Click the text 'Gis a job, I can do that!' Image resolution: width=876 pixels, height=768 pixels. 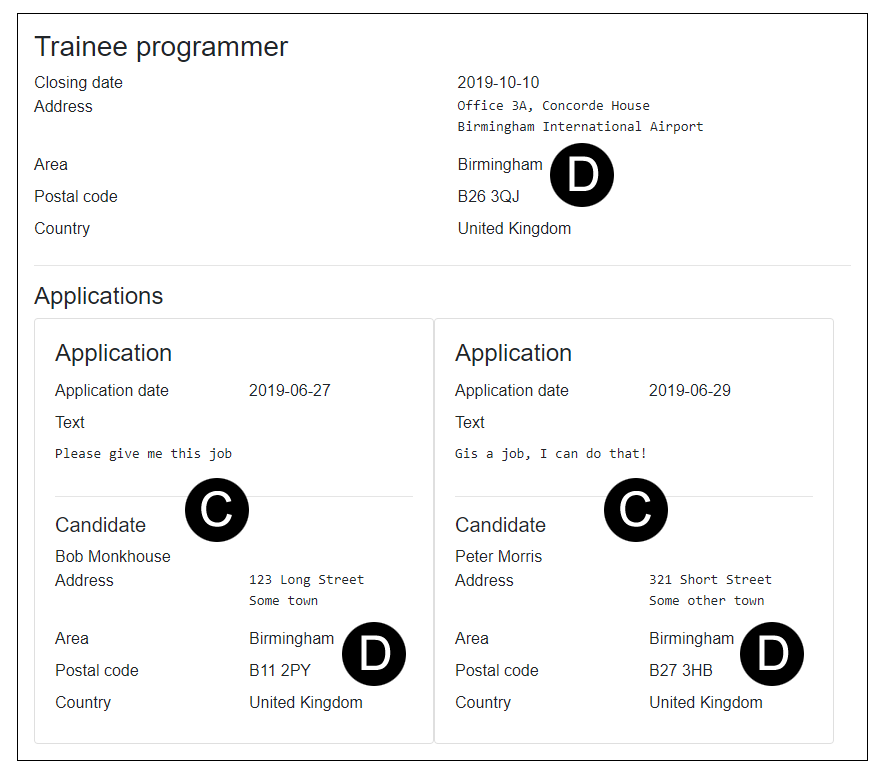[x=551, y=454]
